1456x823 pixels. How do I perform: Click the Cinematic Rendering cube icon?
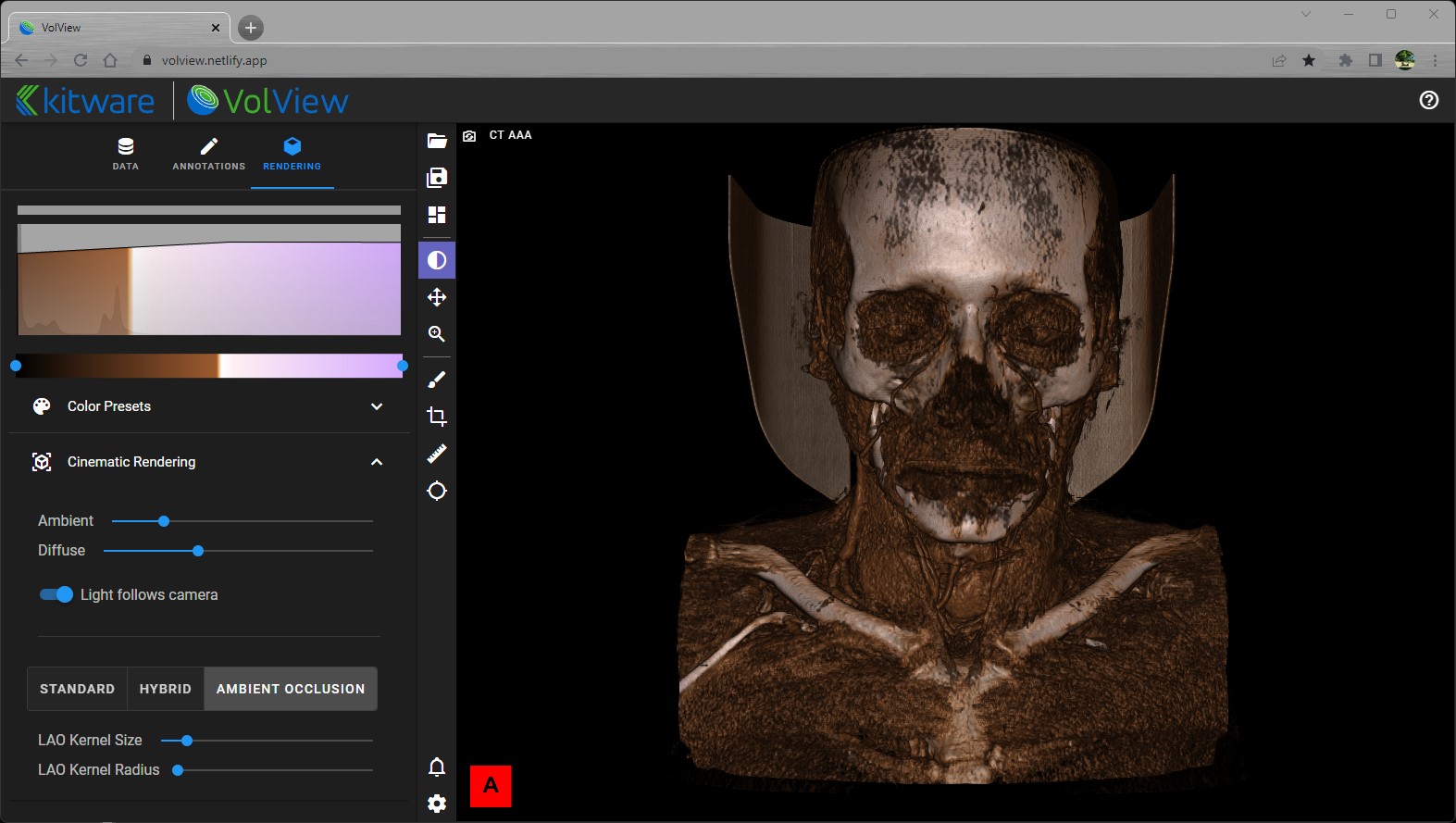tap(42, 462)
